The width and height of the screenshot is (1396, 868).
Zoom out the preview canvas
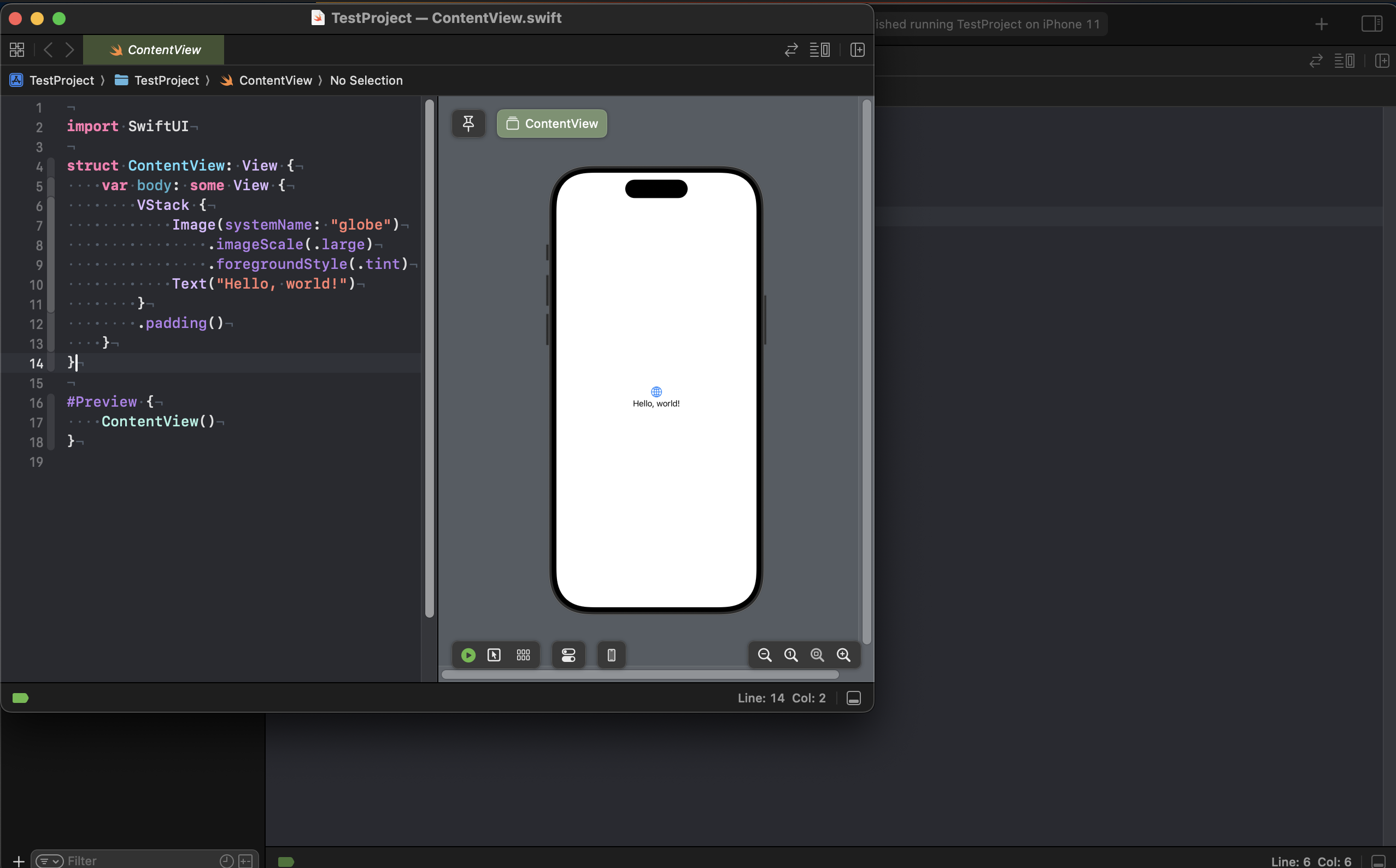(x=765, y=655)
